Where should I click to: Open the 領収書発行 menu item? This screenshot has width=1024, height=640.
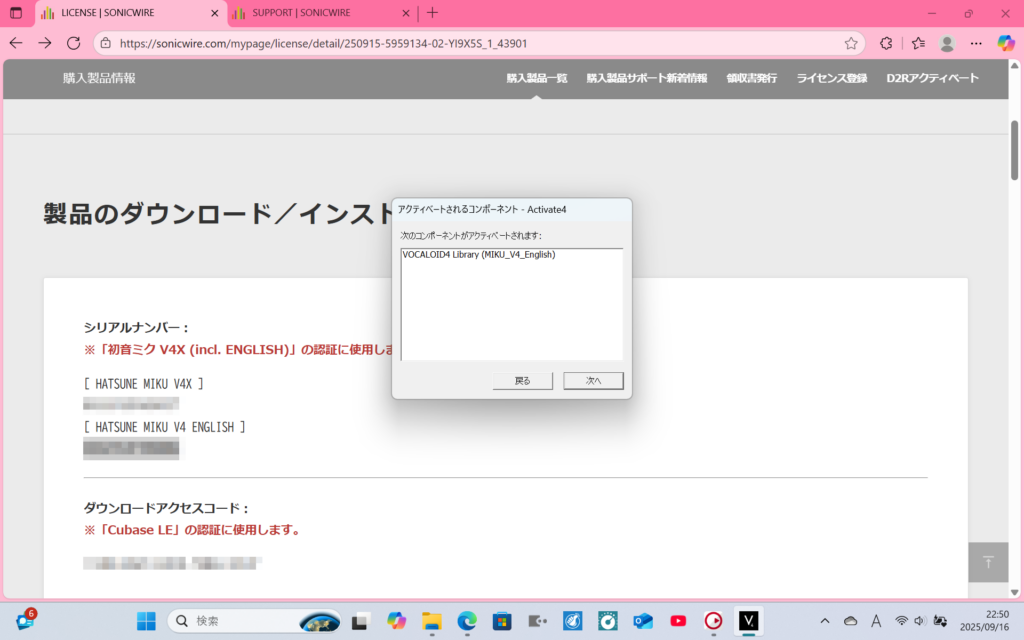click(x=751, y=78)
